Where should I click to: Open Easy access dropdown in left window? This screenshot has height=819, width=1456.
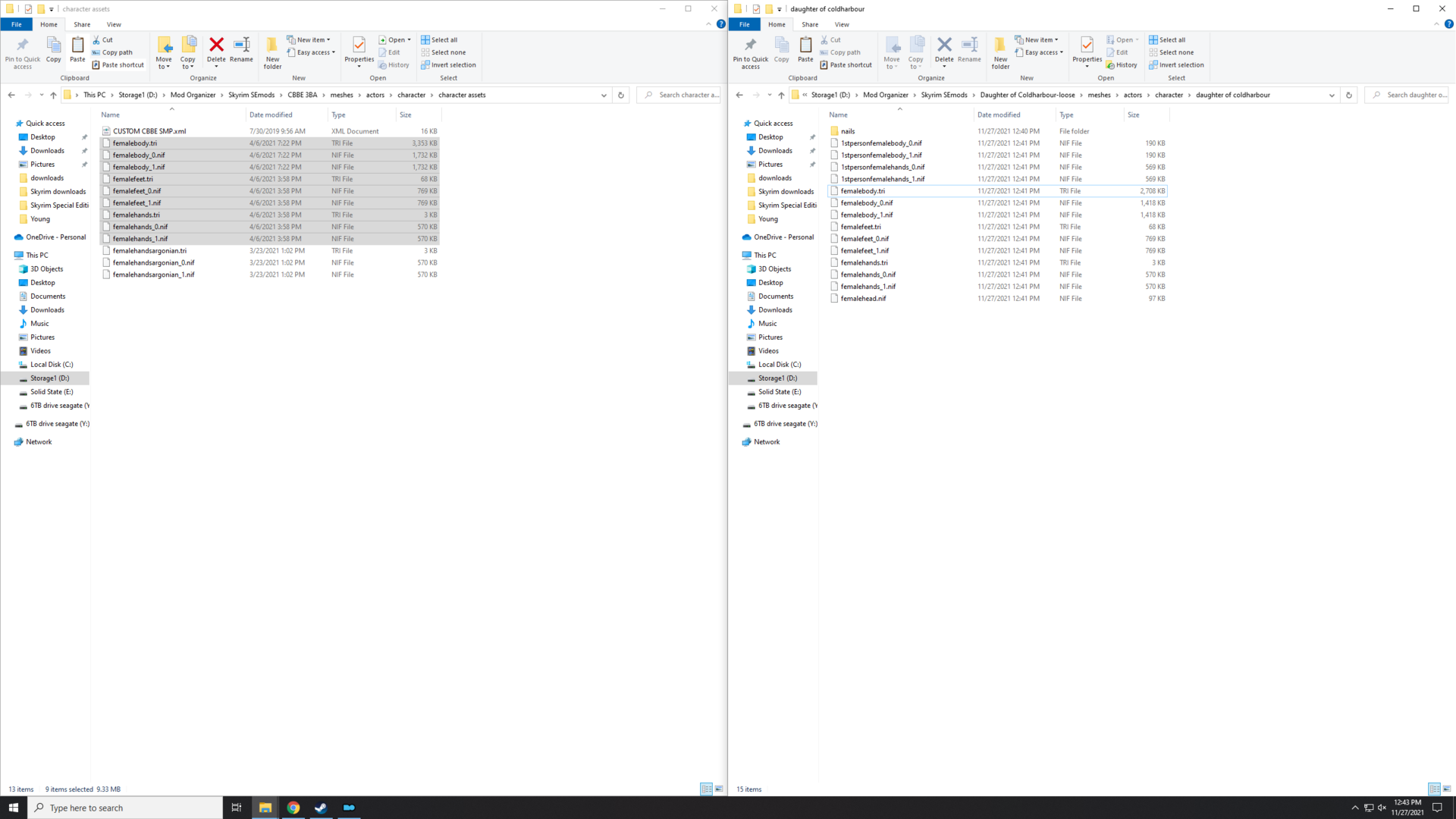311,52
